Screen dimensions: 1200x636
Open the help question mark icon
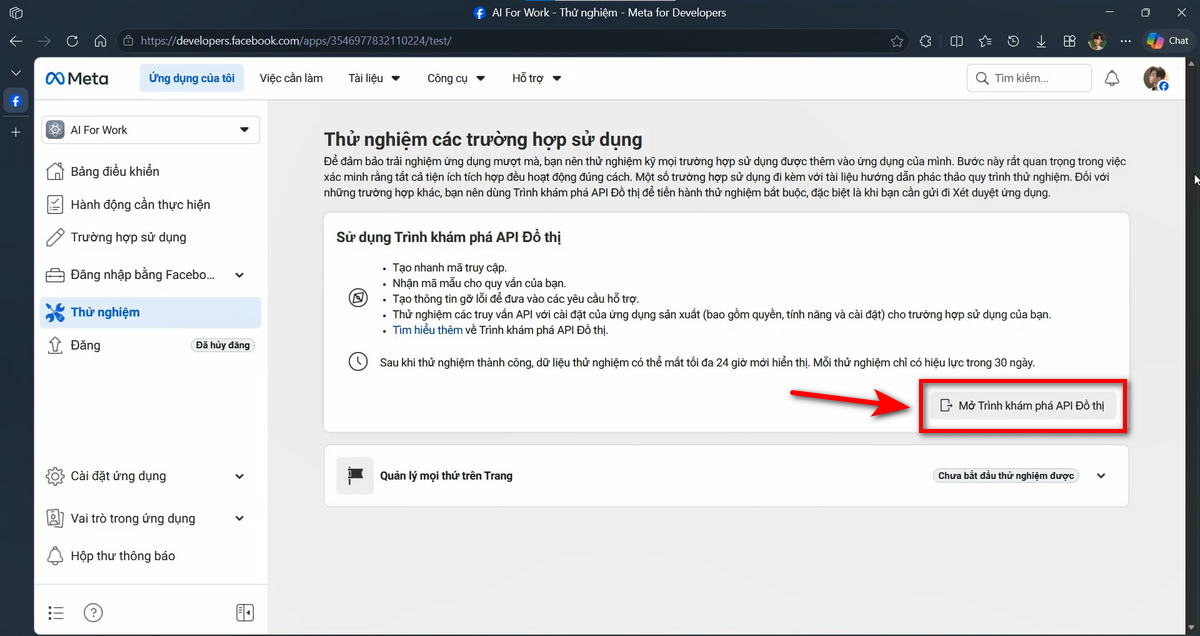(x=92, y=612)
